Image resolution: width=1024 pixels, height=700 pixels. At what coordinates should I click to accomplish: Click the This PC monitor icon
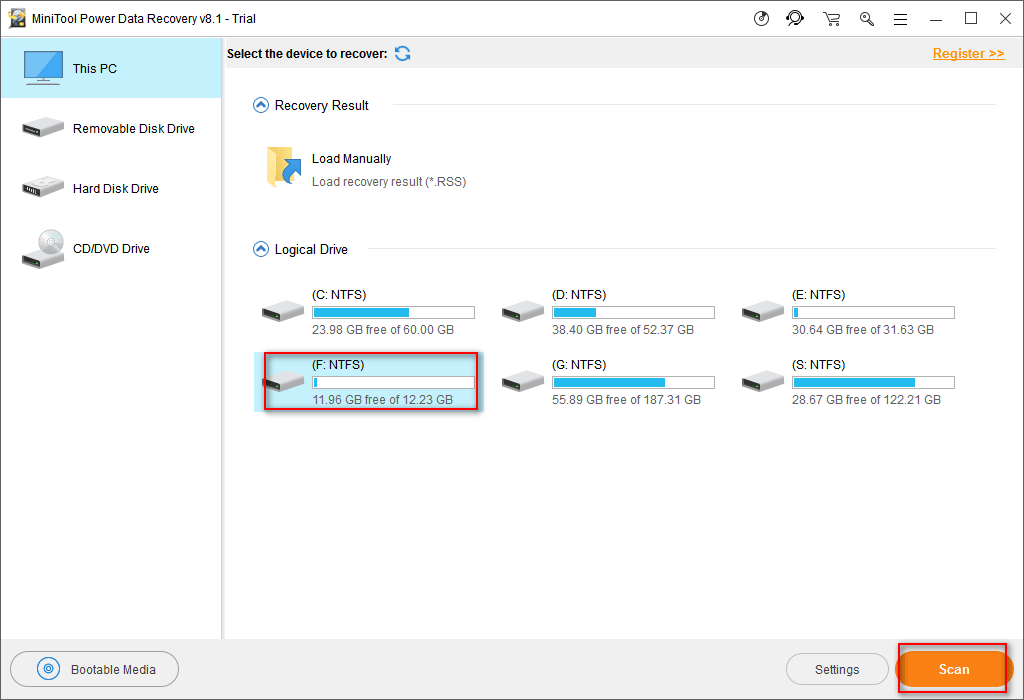43,68
